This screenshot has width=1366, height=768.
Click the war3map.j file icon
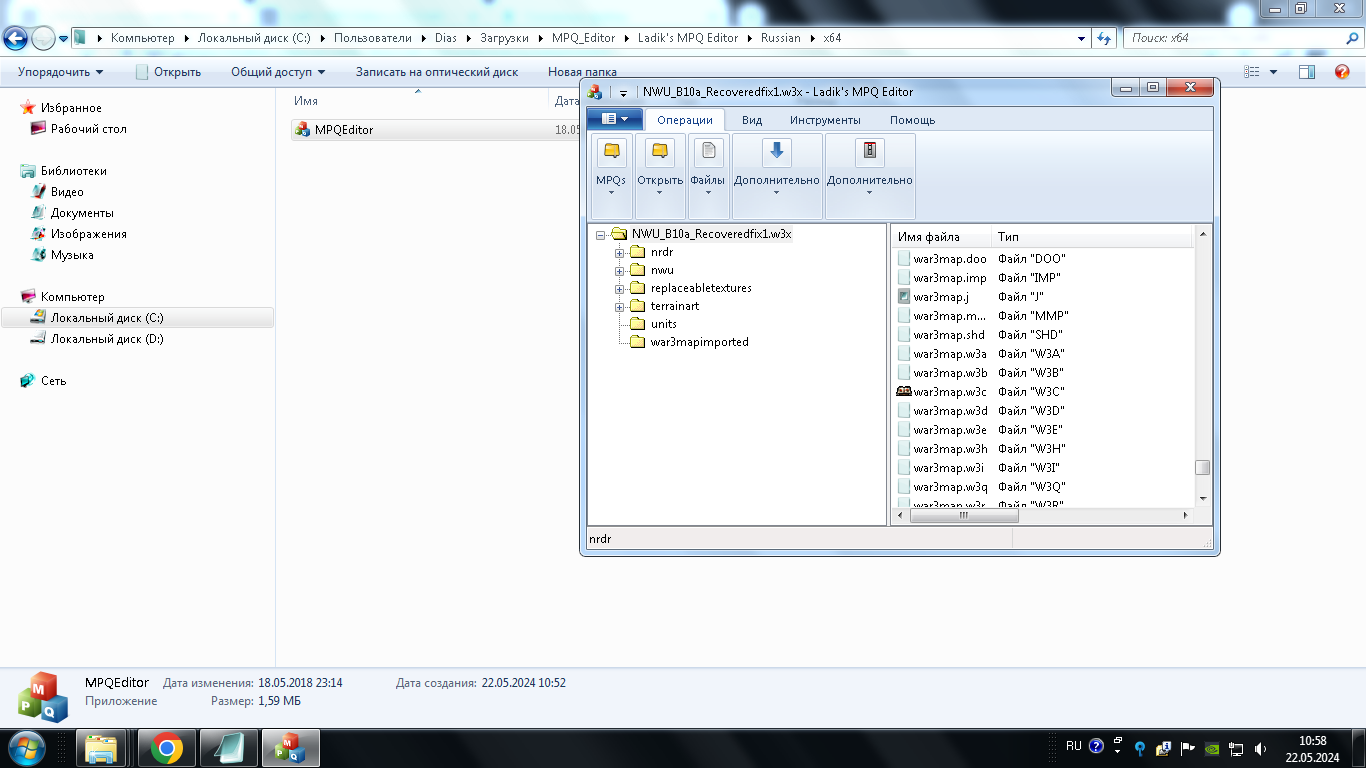pyautogui.click(x=904, y=297)
